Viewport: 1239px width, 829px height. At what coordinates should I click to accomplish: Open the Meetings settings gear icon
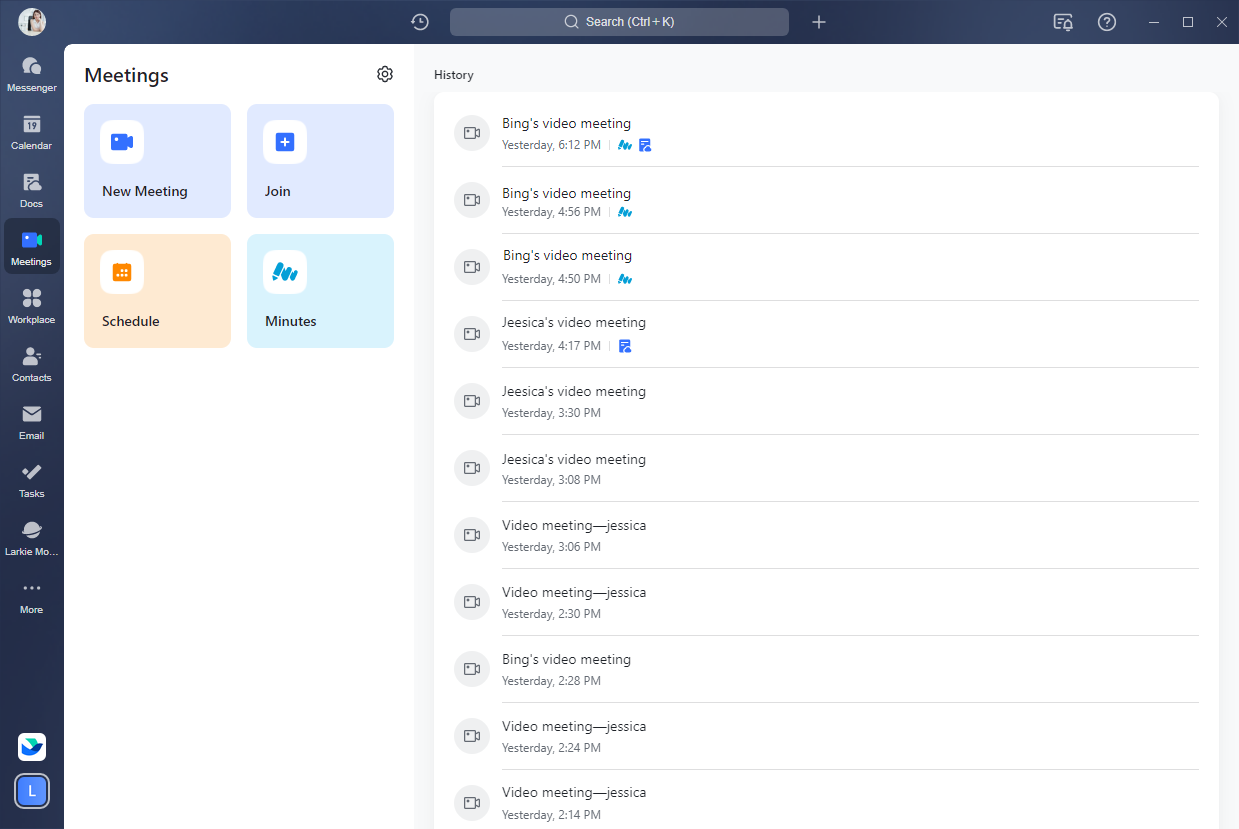point(385,74)
